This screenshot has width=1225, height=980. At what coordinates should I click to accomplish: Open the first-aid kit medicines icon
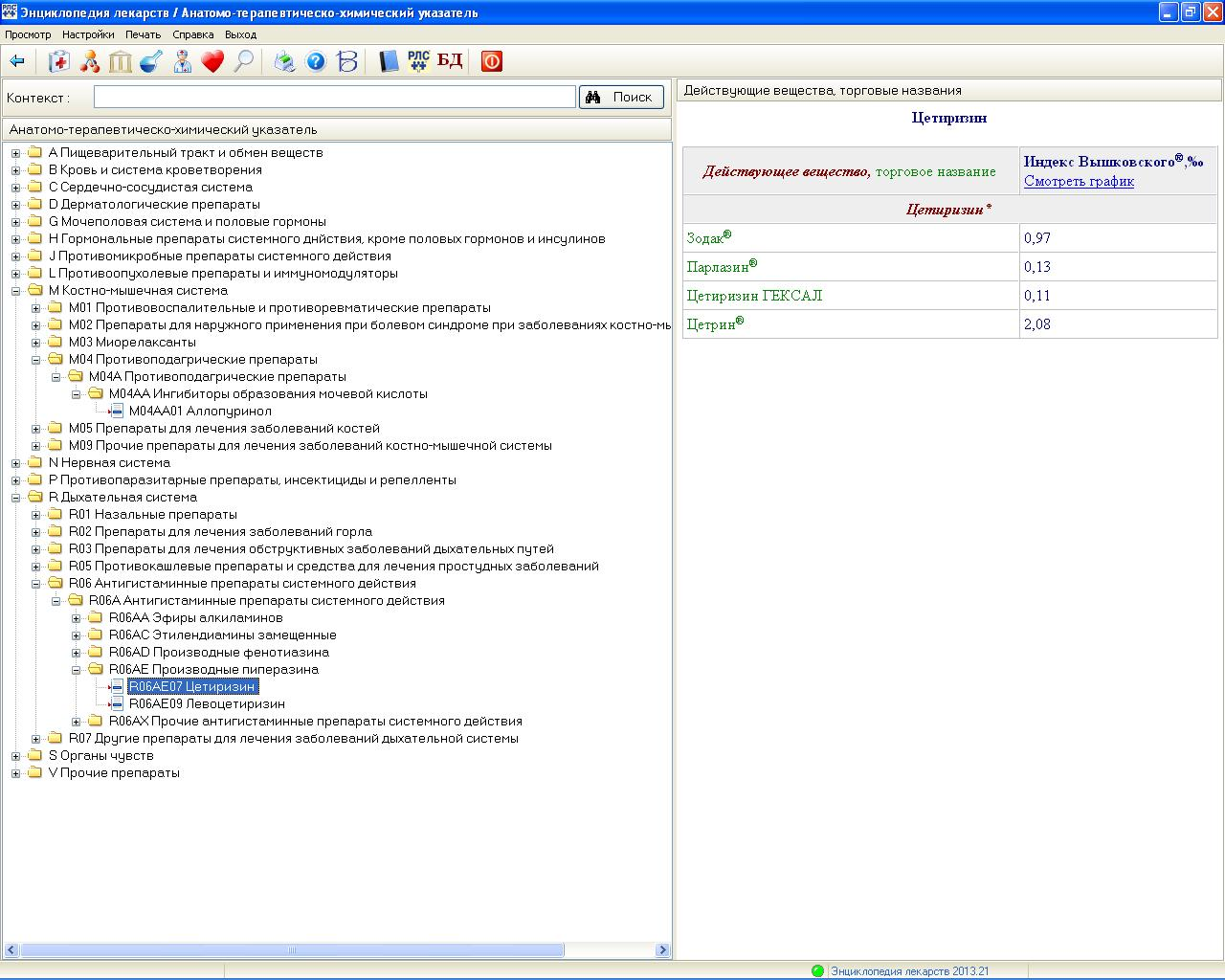59,61
